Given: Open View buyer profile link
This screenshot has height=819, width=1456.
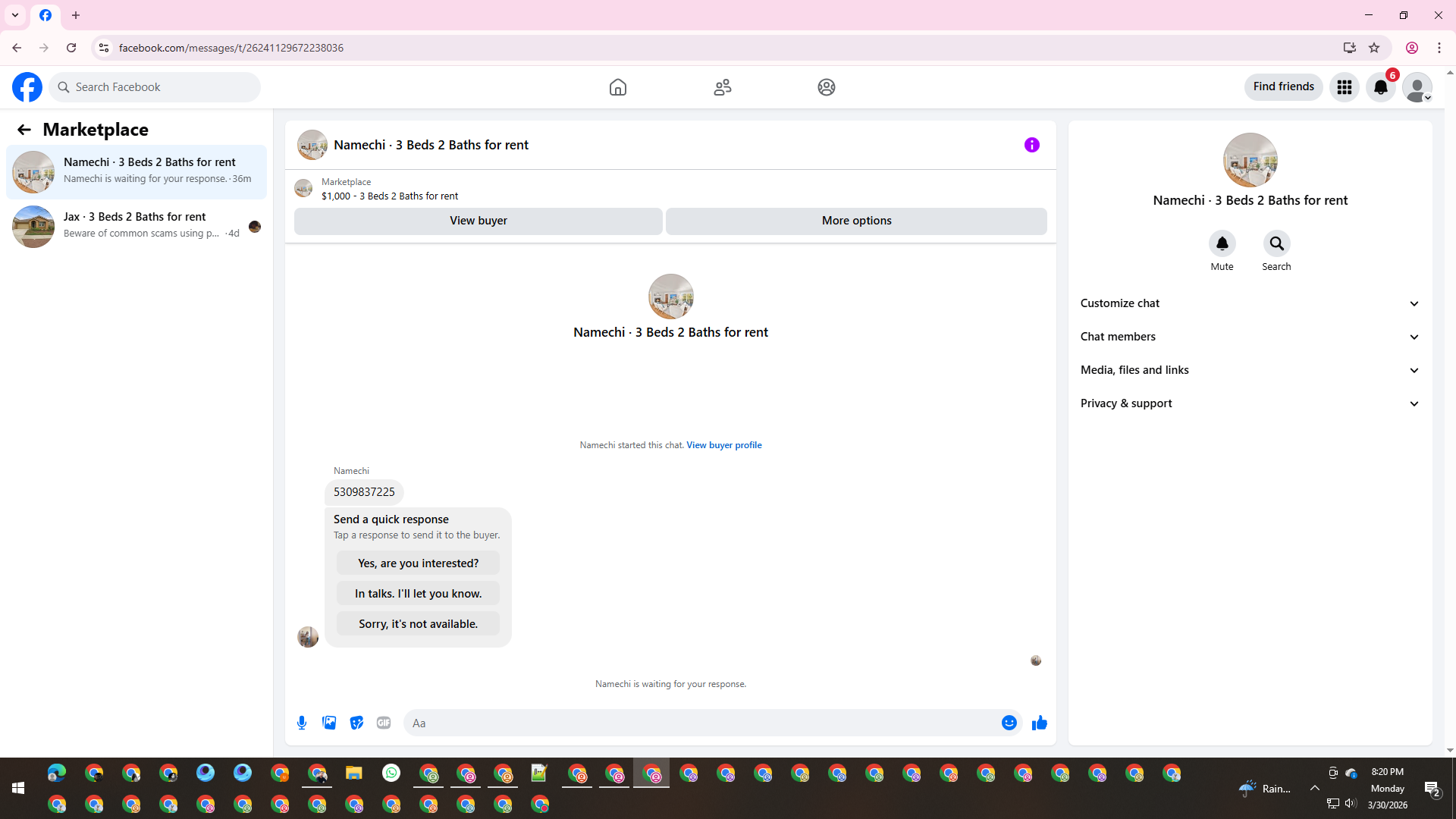Looking at the screenshot, I should (x=723, y=445).
